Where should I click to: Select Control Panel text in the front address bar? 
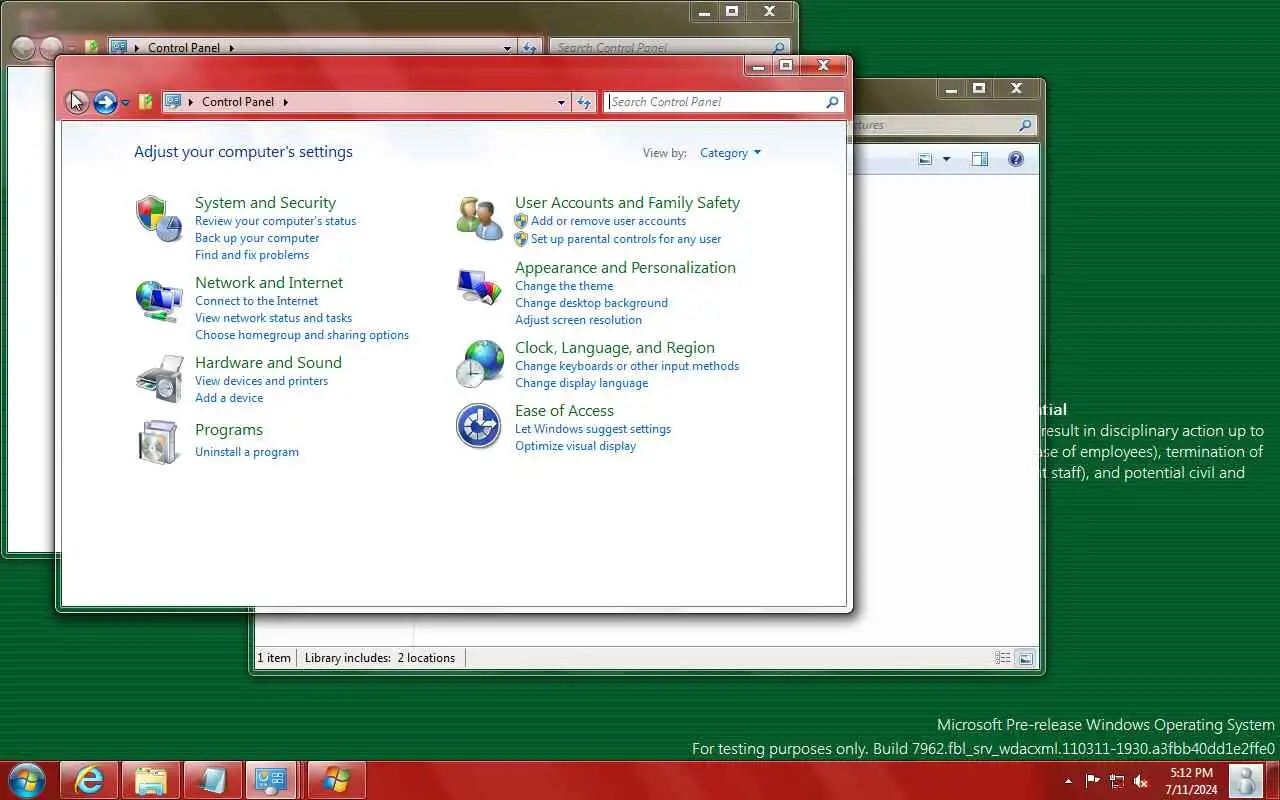238,102
